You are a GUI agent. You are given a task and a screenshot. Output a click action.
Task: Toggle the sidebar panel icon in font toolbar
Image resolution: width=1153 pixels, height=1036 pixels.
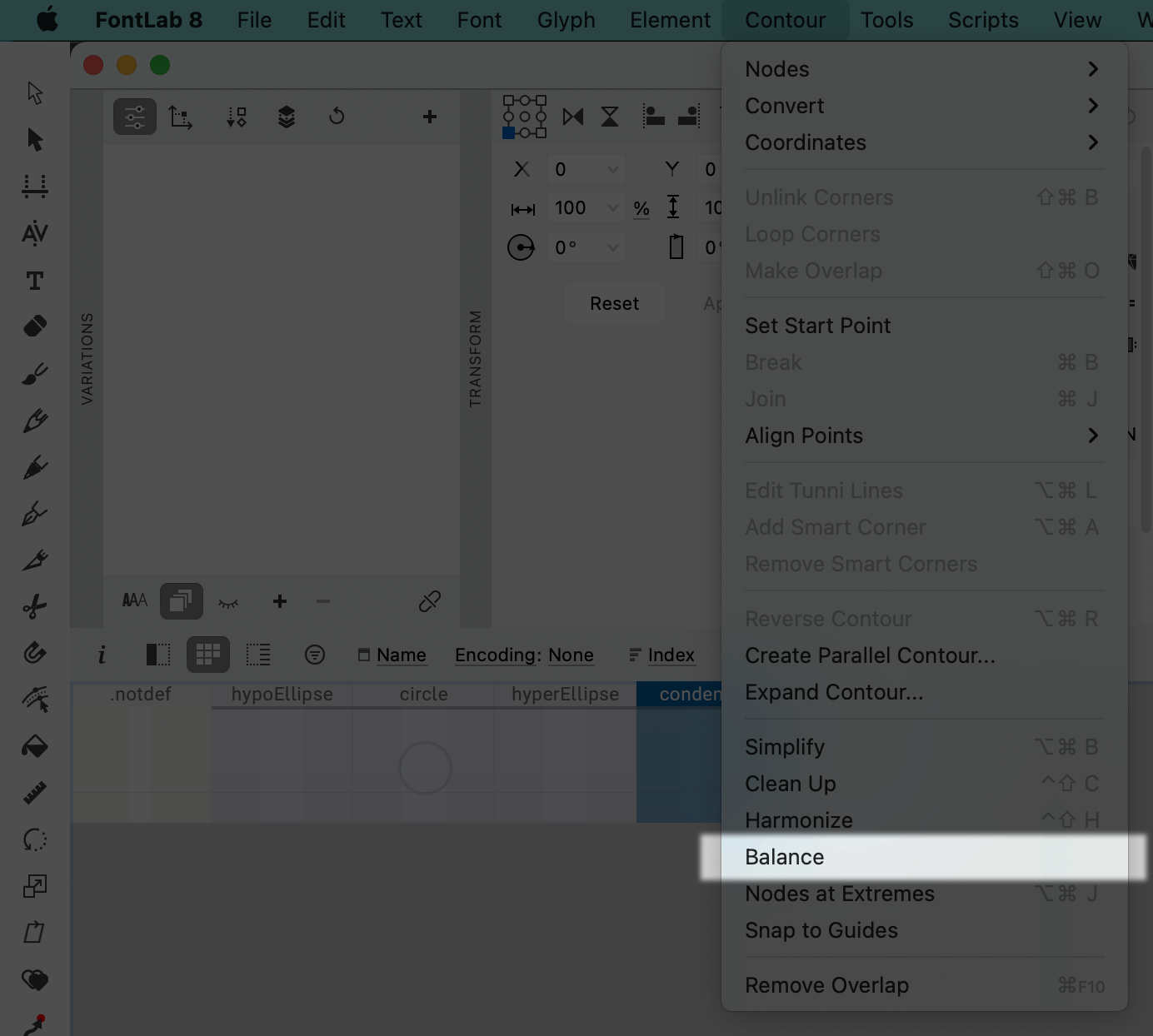pyautogui.click(x=158, y=655)
